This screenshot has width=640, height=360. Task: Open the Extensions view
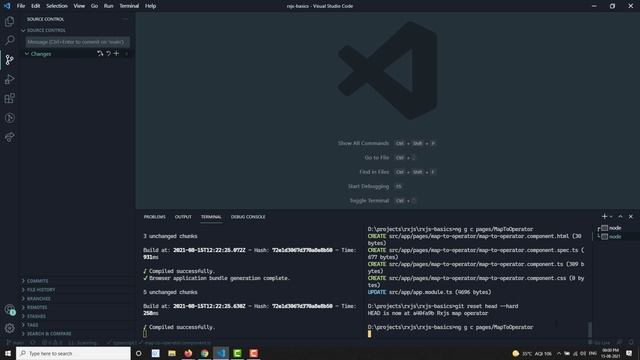pyautogui.click(x=9, y=98)
